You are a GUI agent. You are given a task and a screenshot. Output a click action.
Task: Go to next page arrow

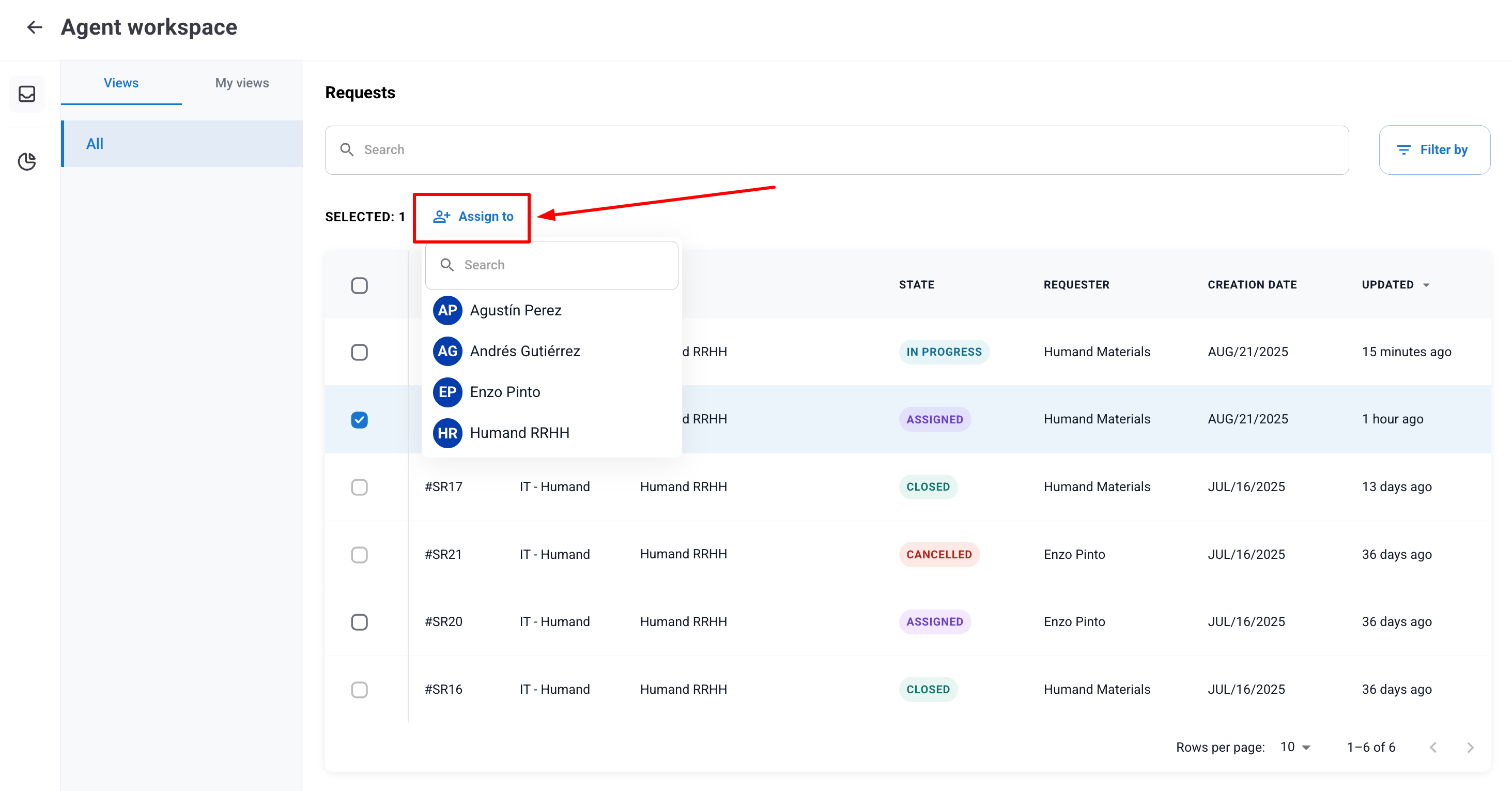click(x=1470, y=747)
